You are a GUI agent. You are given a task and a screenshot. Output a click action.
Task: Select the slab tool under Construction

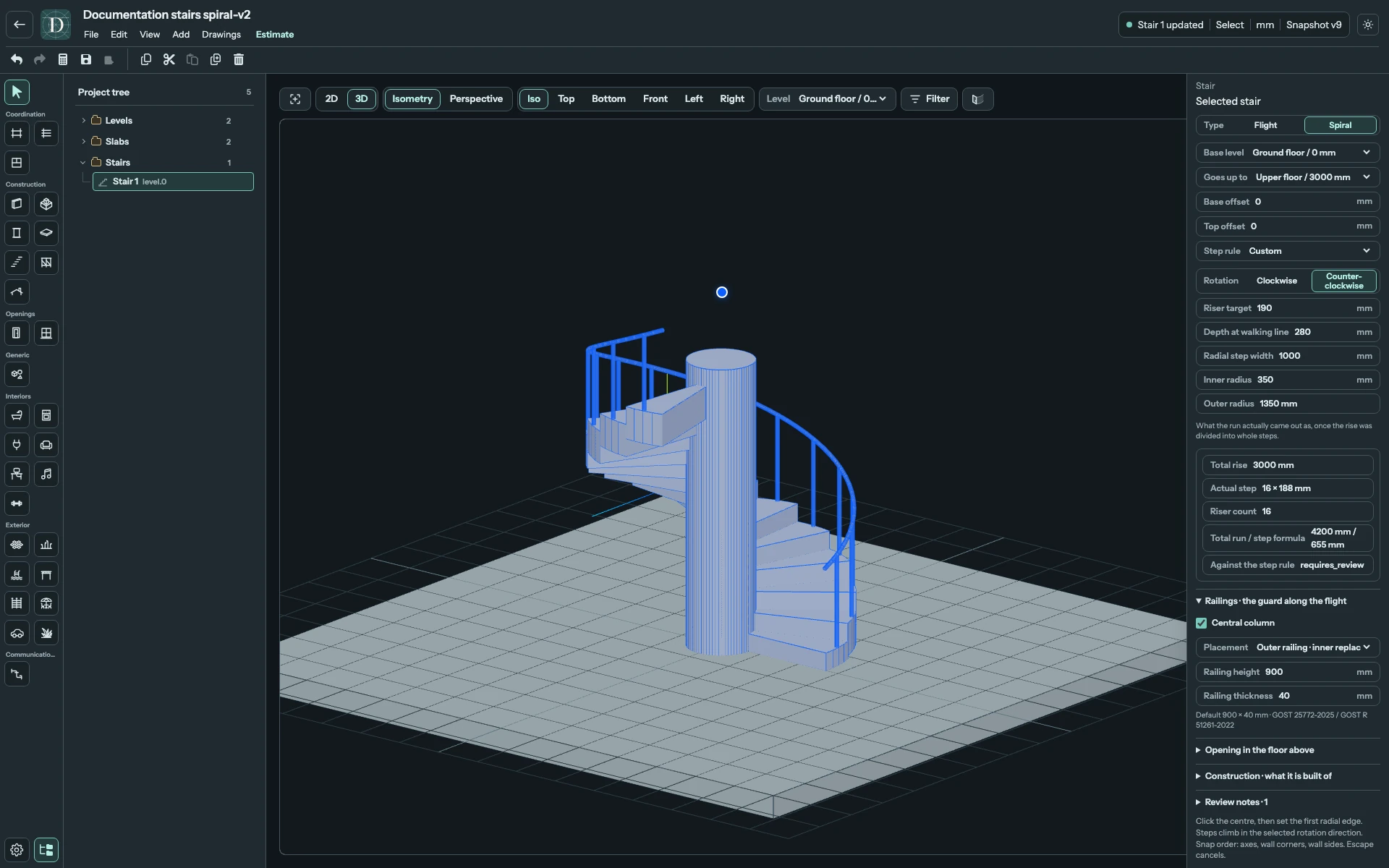click(46, 233)
